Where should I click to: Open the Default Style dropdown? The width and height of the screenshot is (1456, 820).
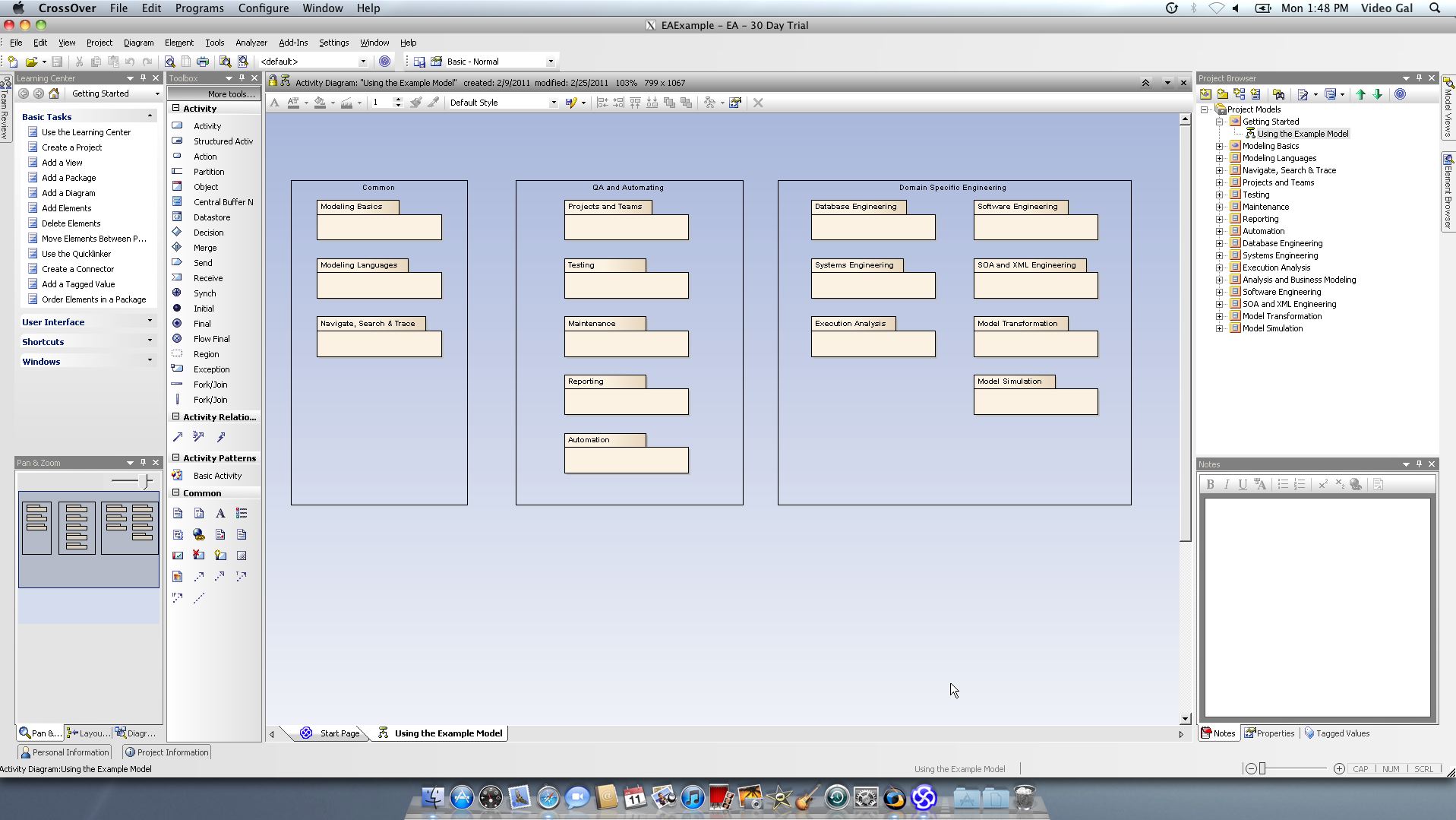click(553, 103)
